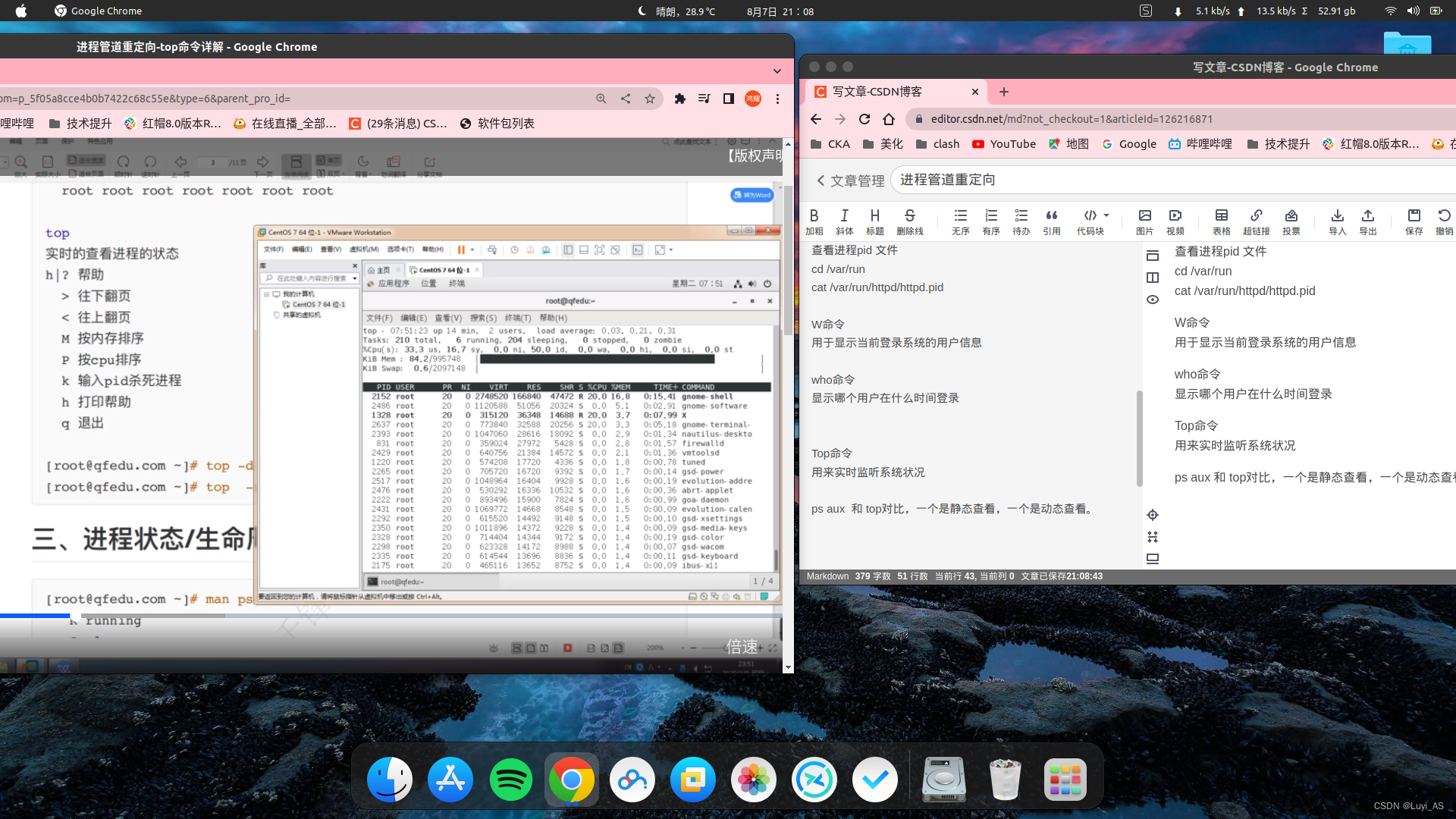Open Spotify from the dock
The width and height of the screenshot is (1456, 819).
tap(511, 780)
